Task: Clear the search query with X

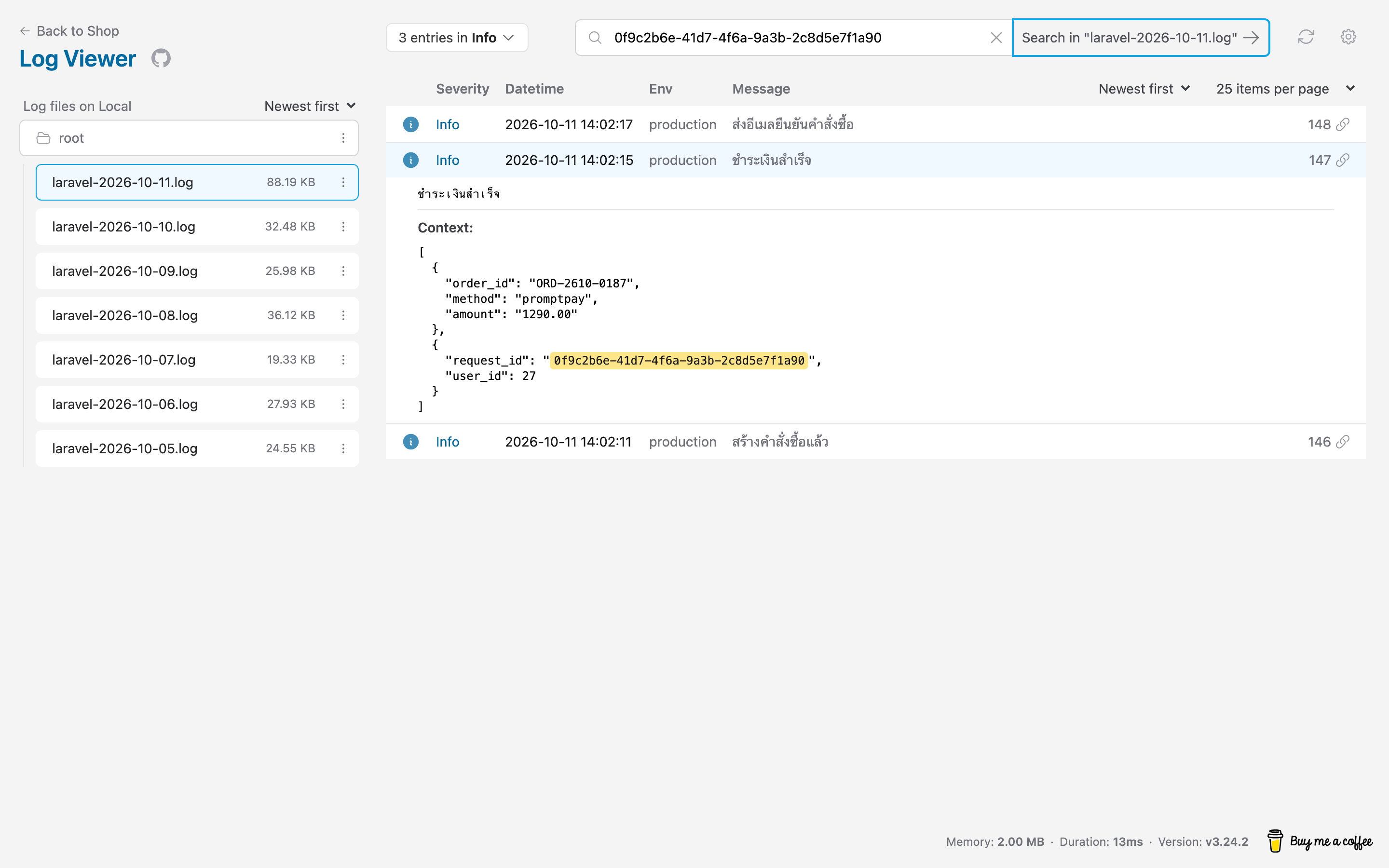Action: pos(996,38)
